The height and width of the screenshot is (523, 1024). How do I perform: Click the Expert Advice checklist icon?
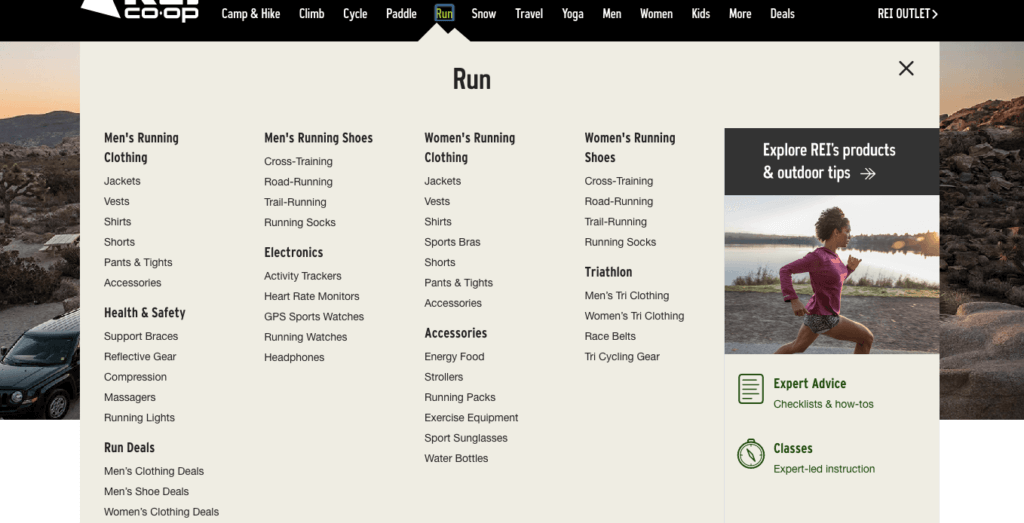(750, 389)
